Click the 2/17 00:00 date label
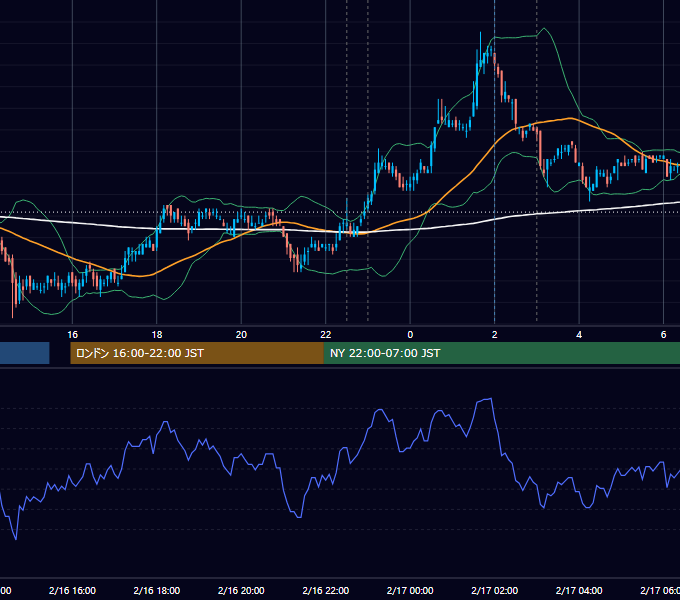Image resolution: width=680 pixels, height=600 pixels. (410, 590)
